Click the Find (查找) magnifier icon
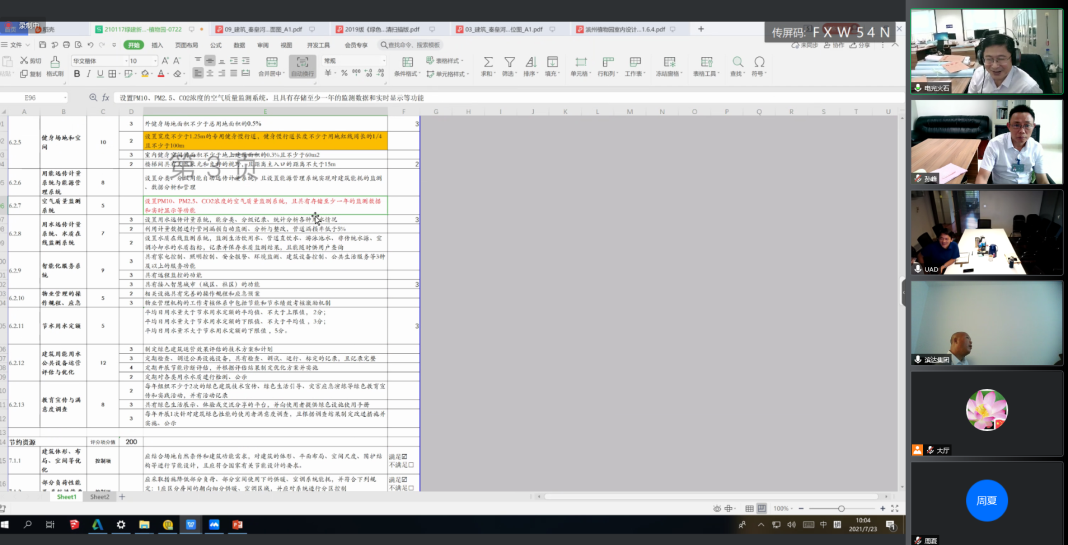The height and width of the screenshot is (545, 1068). (x=738, y=62)
